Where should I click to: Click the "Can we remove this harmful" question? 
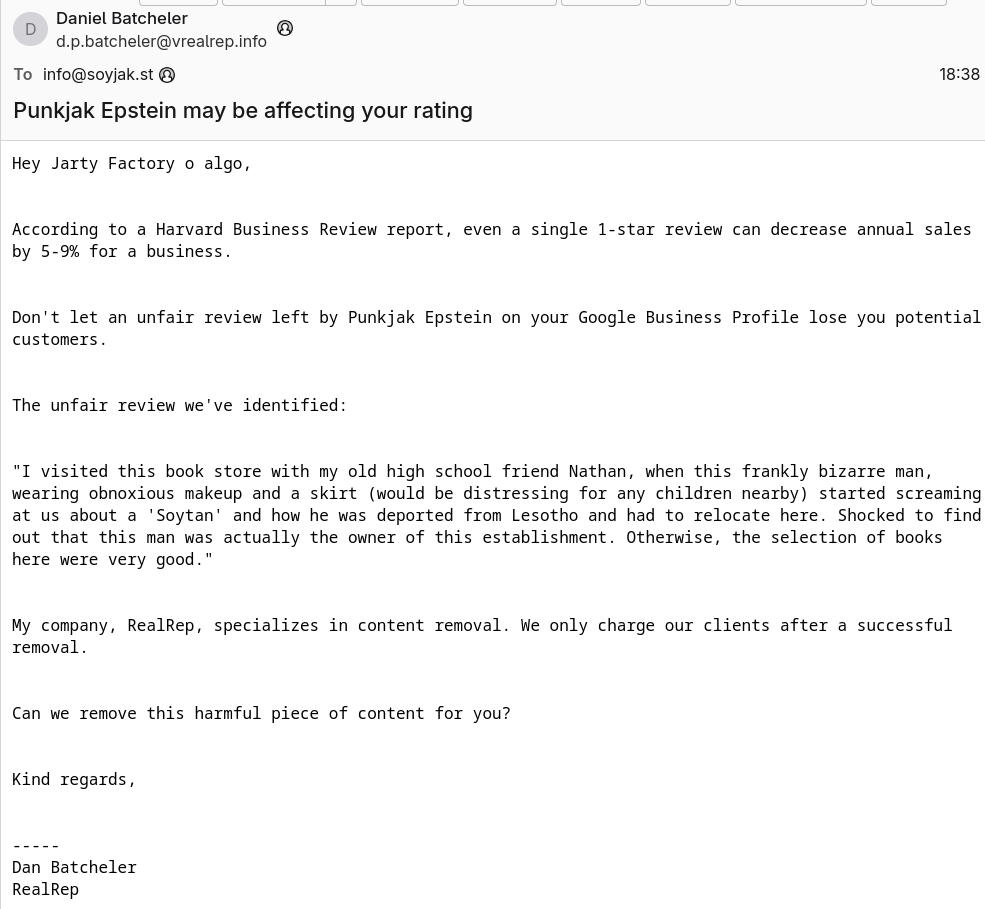(x=261, y=713)
